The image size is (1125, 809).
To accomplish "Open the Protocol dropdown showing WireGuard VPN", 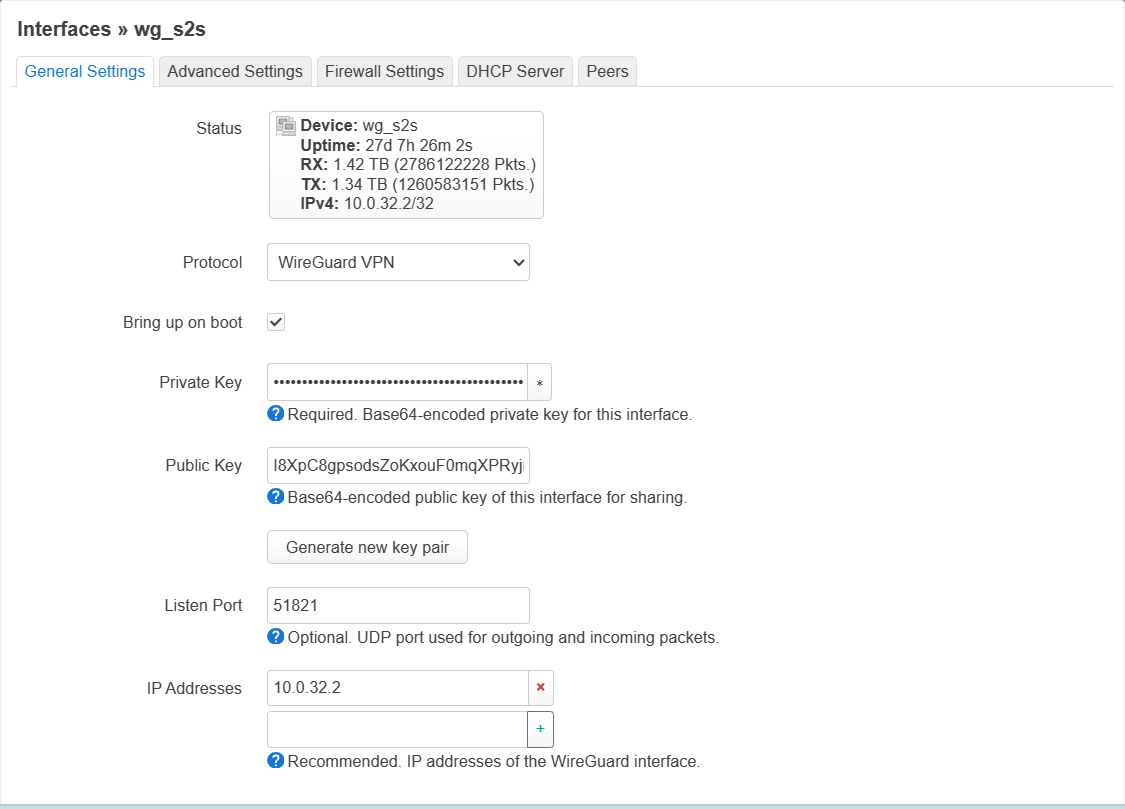I will pos(398,262).
